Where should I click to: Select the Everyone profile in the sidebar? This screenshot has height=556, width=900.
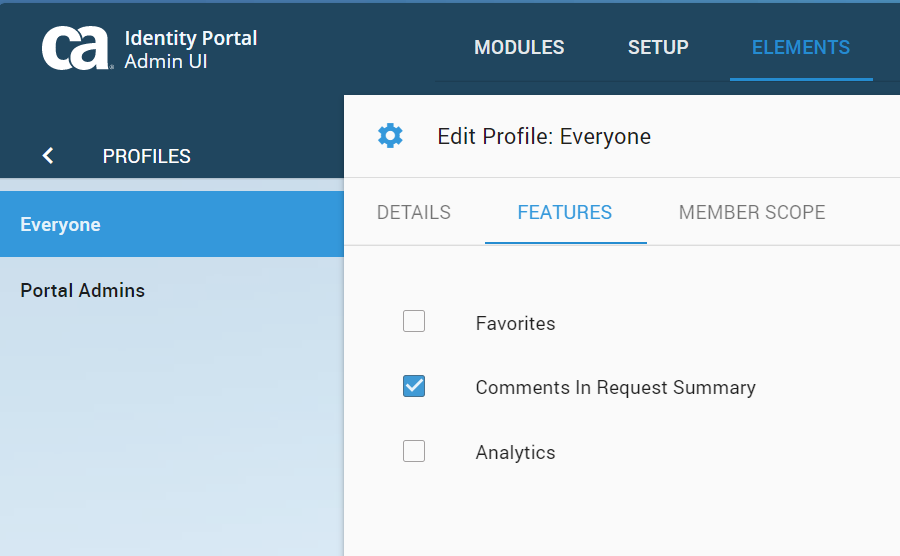pos(60,225)
